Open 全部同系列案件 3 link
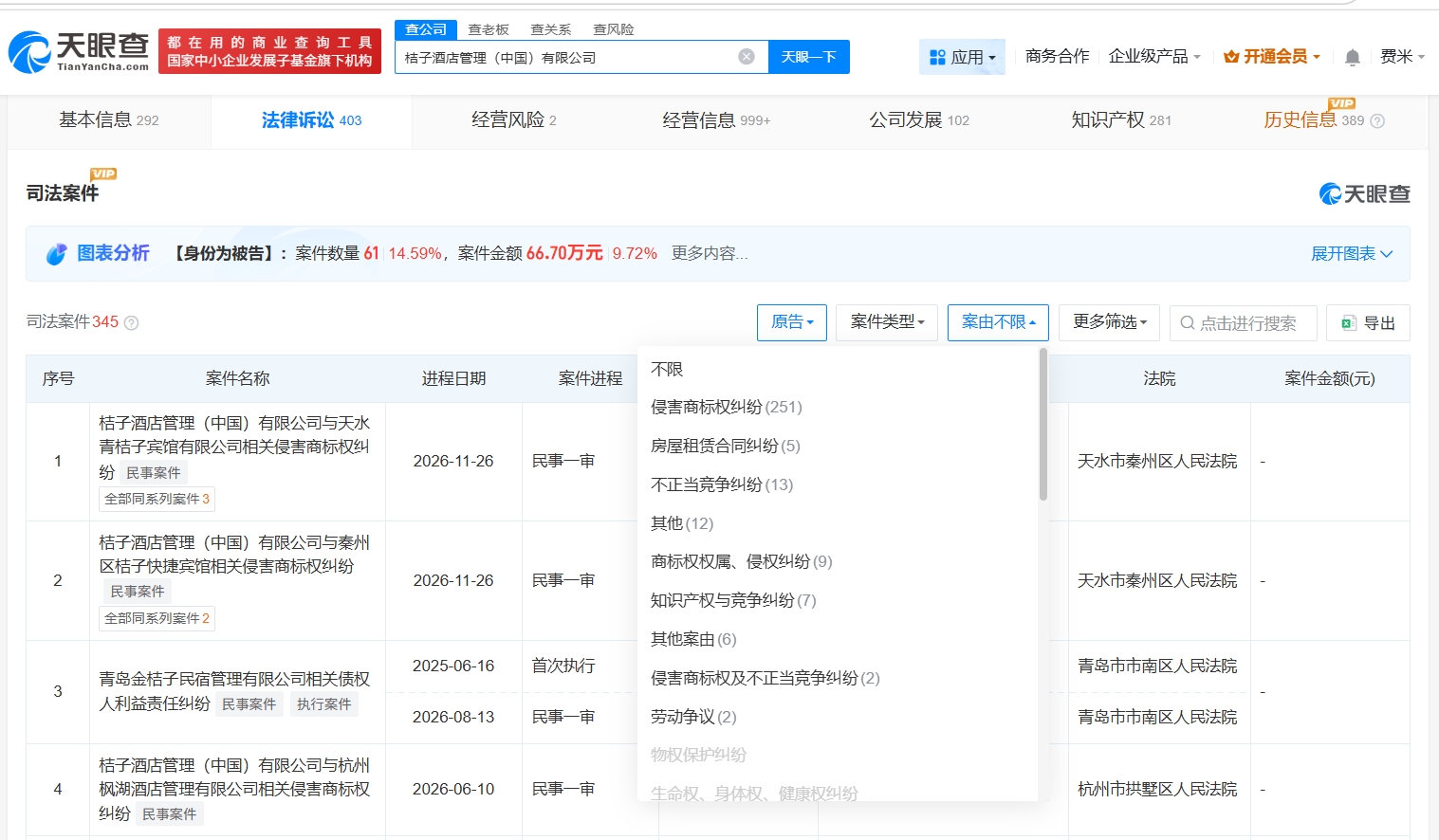This screenshot has height=840, width=1439. [x=157, y=499]
